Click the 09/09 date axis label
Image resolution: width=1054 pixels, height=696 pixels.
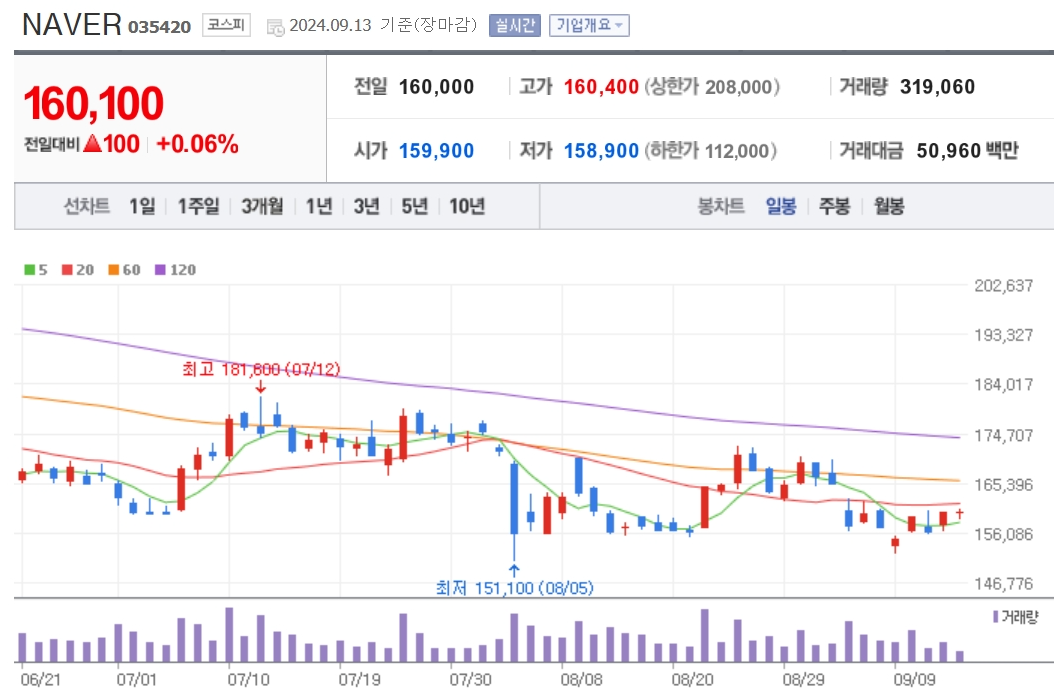point(915,679)
